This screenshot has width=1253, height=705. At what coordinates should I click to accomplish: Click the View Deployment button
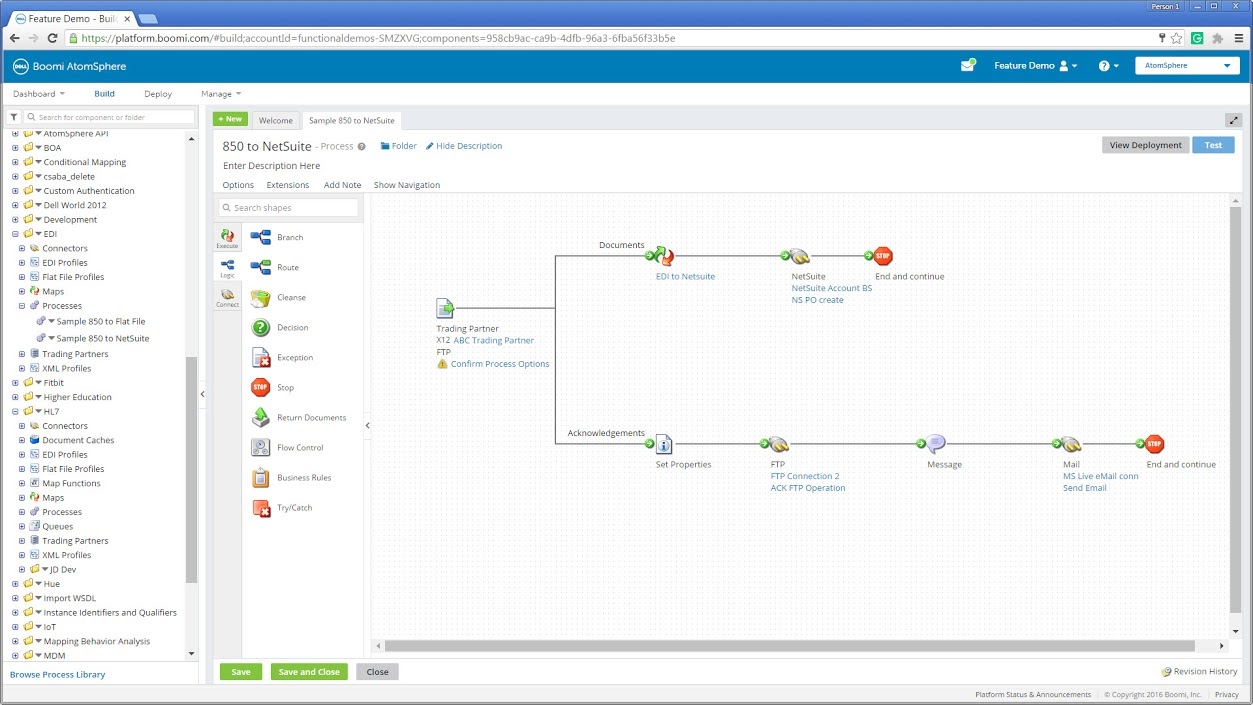[x=1146, y=145]
